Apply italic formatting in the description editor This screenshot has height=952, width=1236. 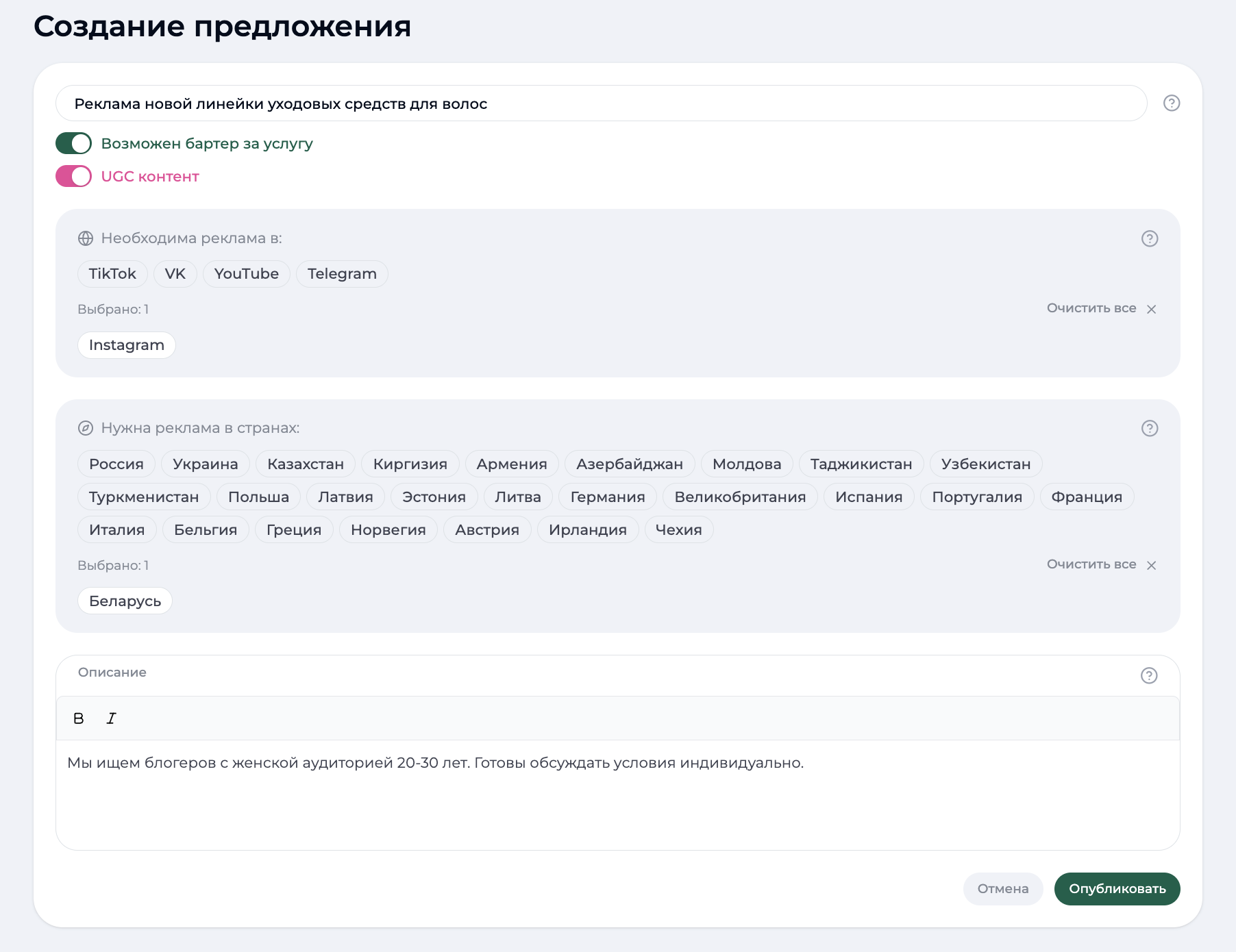[x=110, y=718]
